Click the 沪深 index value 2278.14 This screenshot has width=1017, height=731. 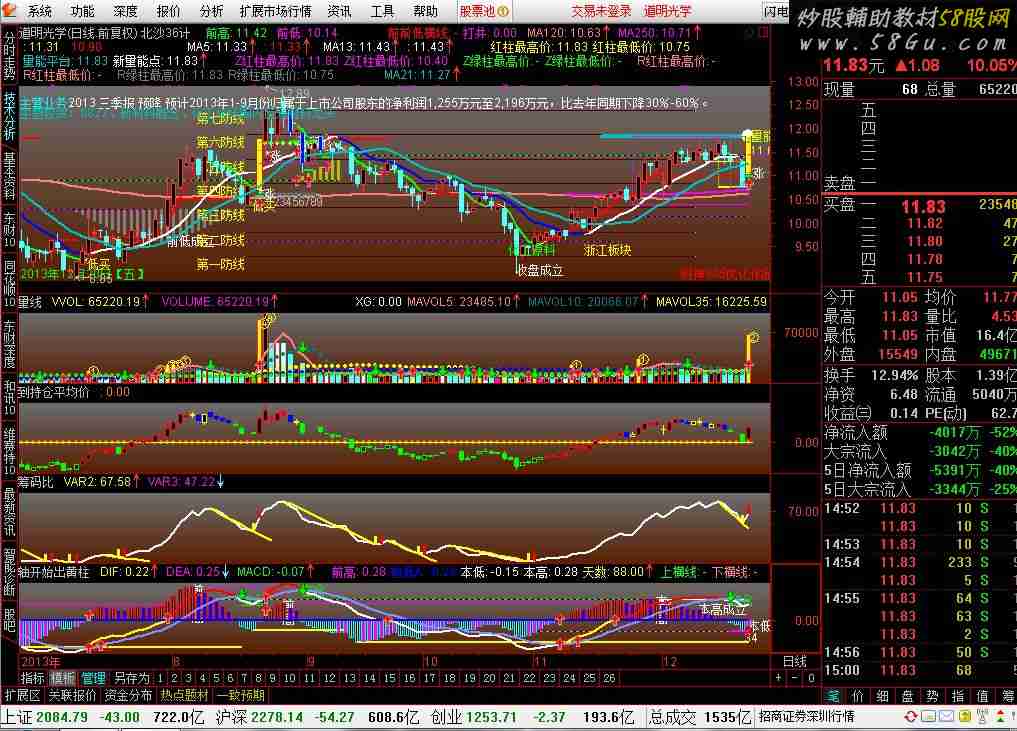[277, 717]
